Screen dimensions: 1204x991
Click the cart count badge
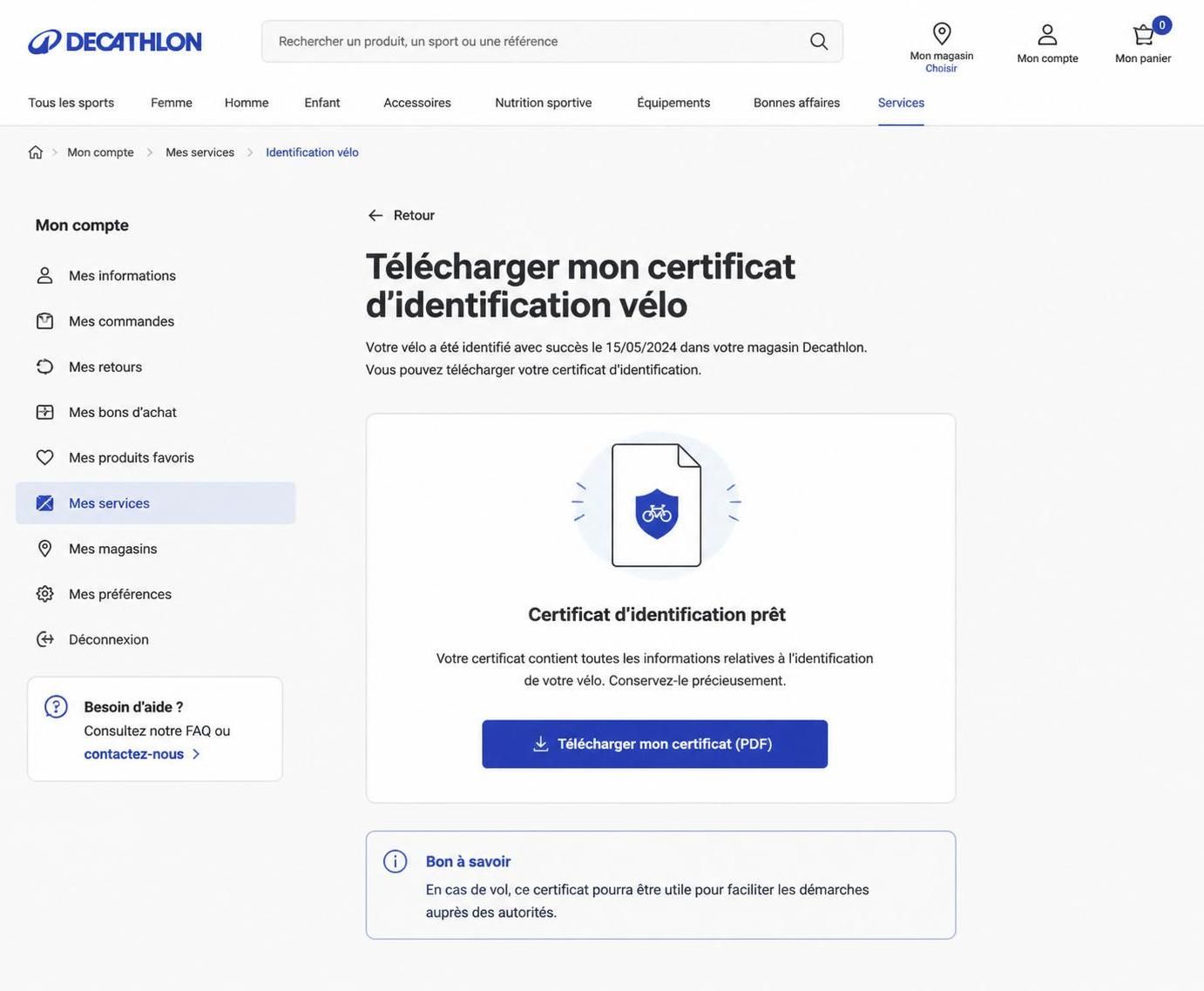click(x=1162, y=25)
